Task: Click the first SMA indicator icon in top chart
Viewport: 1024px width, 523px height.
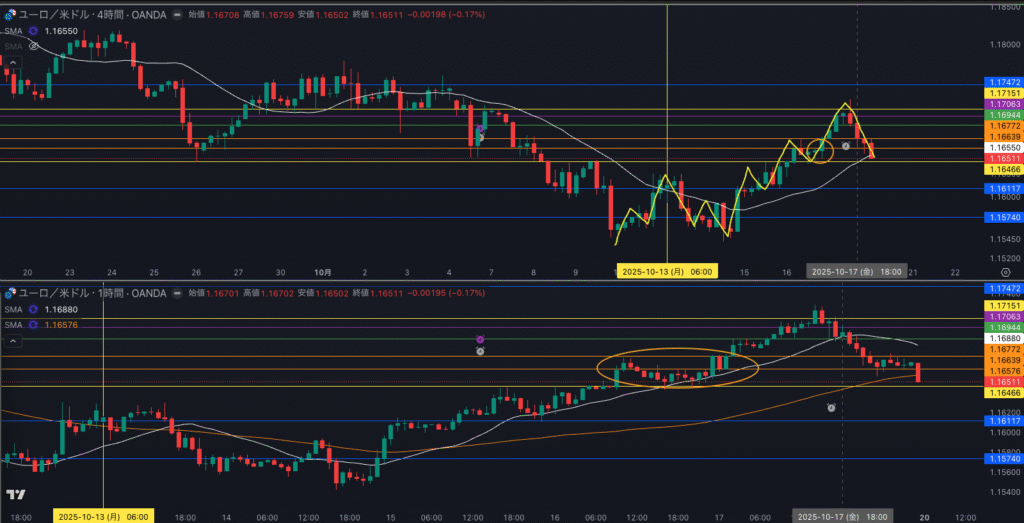Action: (x=32, y=31)
